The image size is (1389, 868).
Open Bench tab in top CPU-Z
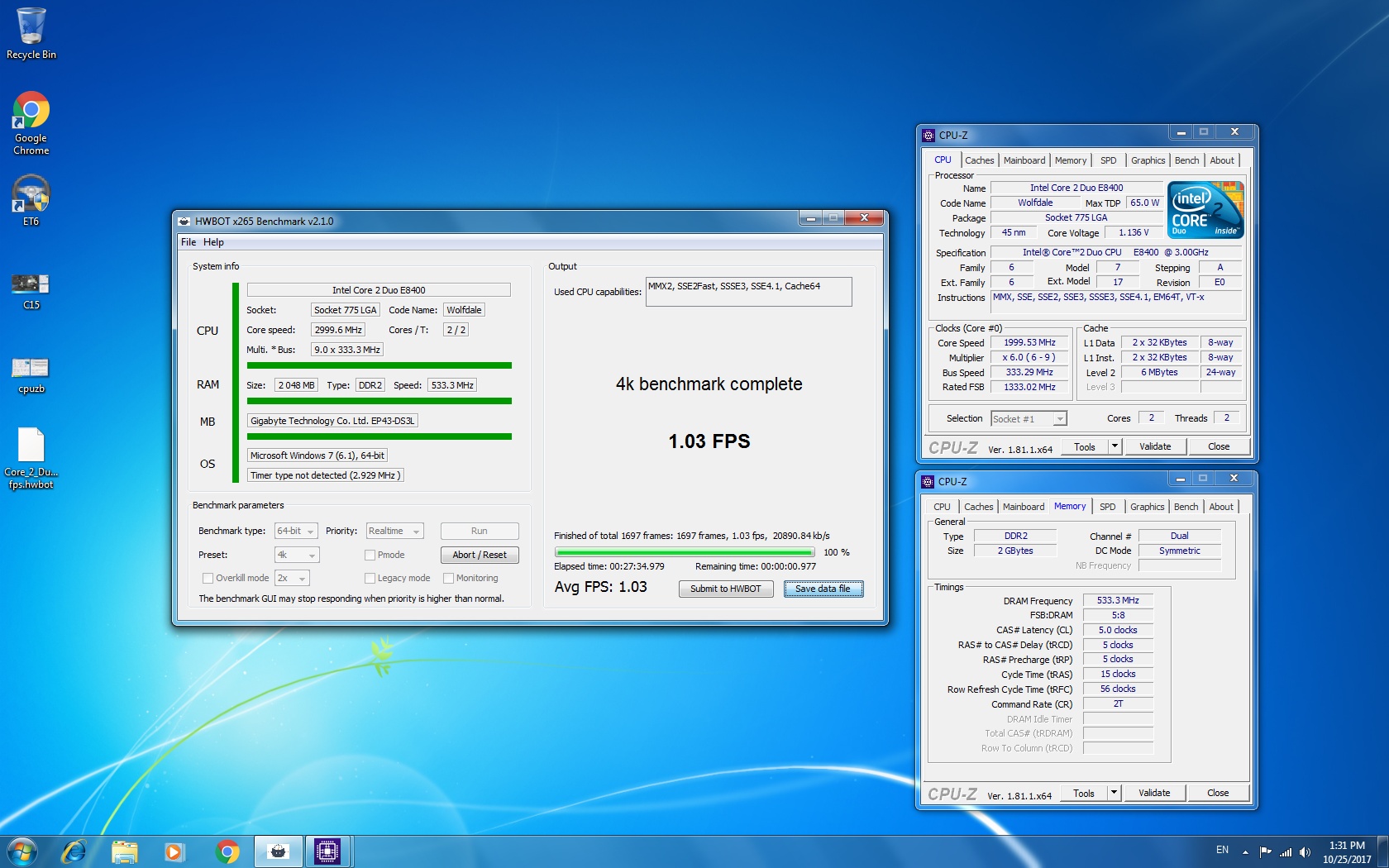tap(1186, 160)
